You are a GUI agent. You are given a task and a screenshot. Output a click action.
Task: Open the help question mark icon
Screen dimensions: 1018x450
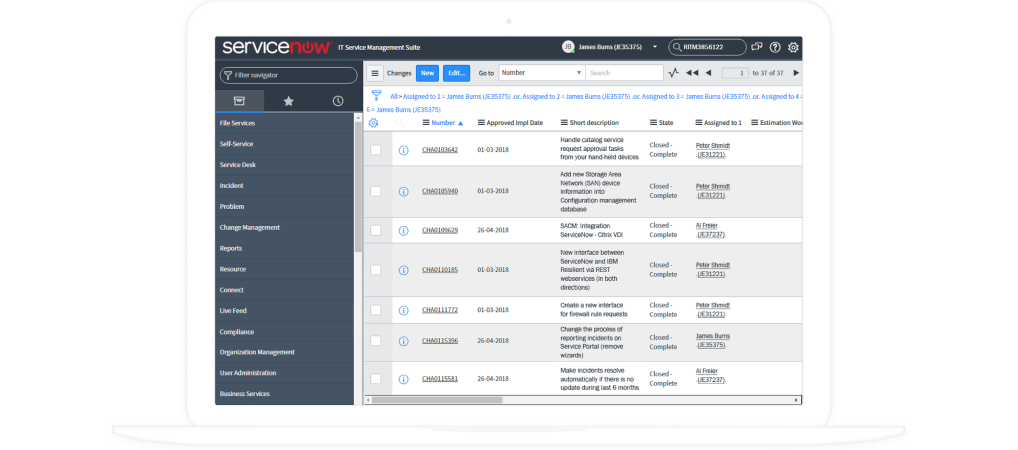click(775, 47)
